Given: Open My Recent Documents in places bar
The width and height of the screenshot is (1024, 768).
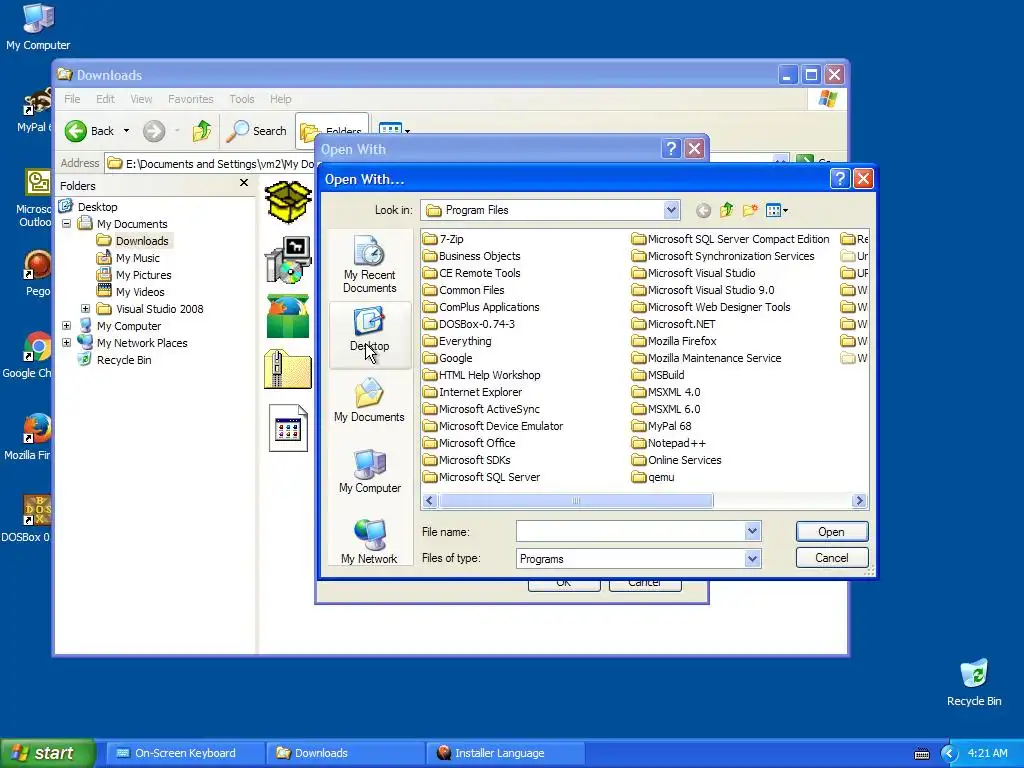Looking at the screenshot, I should [x=370, y=264].
